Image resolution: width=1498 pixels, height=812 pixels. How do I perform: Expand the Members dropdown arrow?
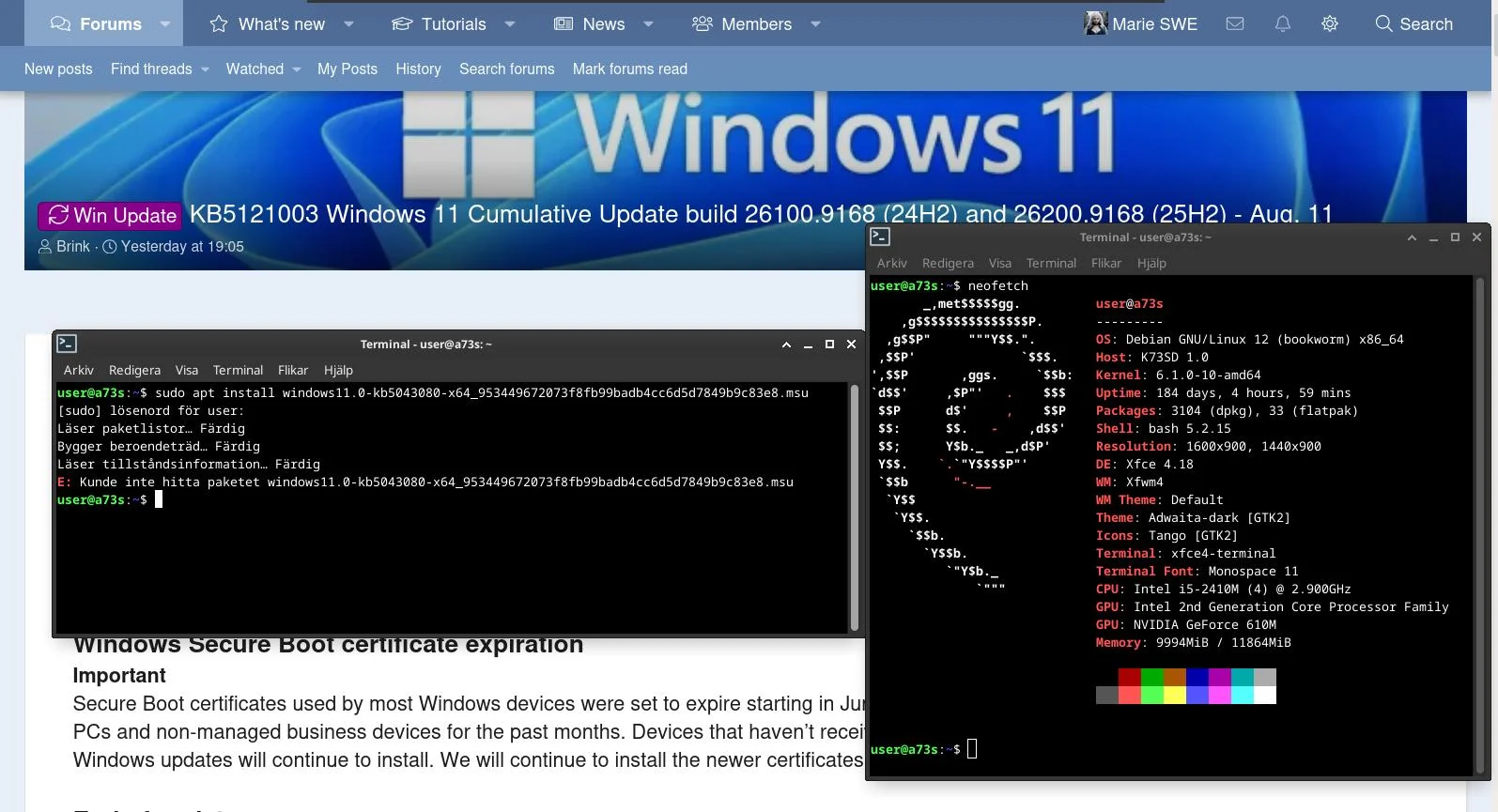click(x=815, y=23)
